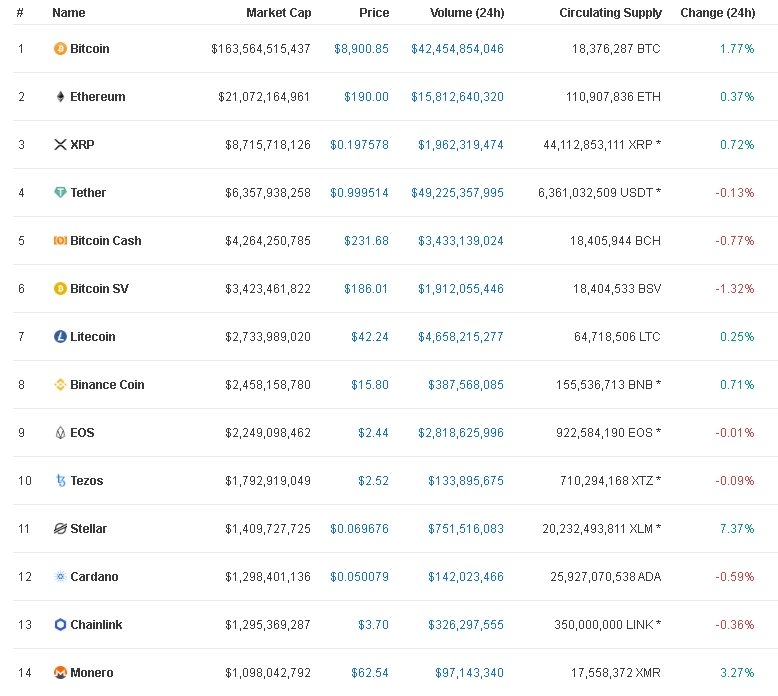Viewport: 778px width, 696px height.
Task: Click the Binance Coin logo icon
Action: click(x=60, y=385)
